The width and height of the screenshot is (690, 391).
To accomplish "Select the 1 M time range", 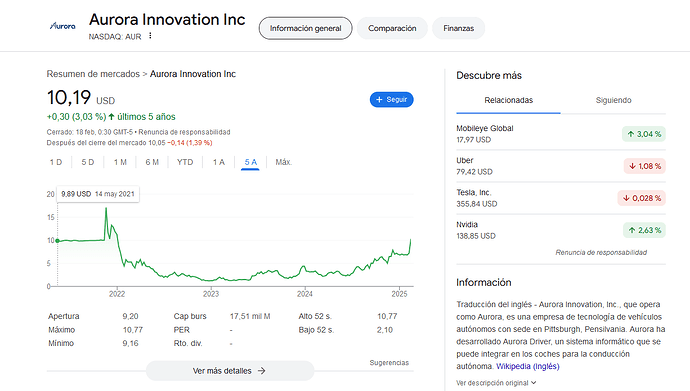I will pyautogui.click(x=120, y=162).
